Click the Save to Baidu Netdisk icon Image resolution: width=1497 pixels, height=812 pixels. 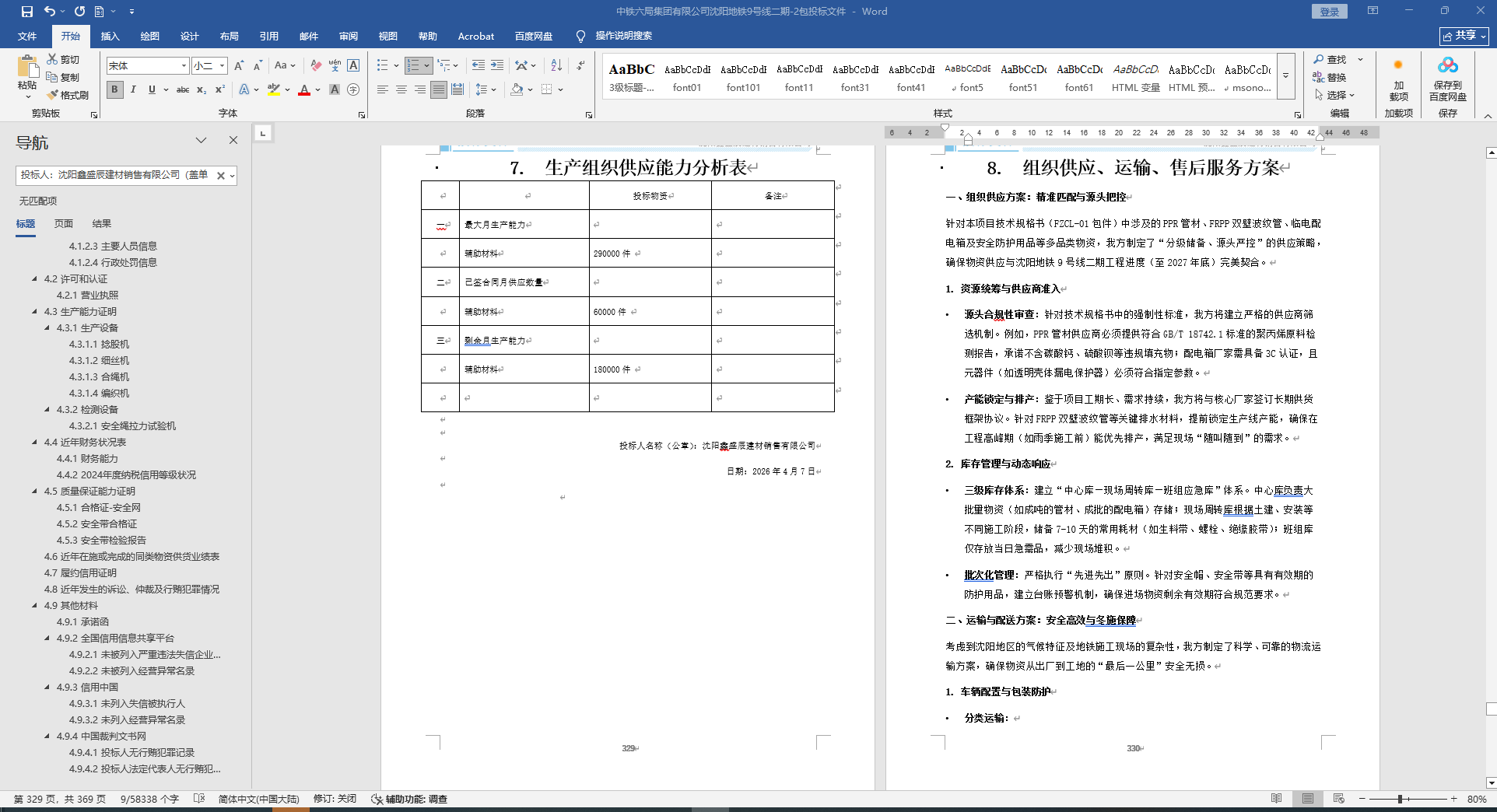1447,79
